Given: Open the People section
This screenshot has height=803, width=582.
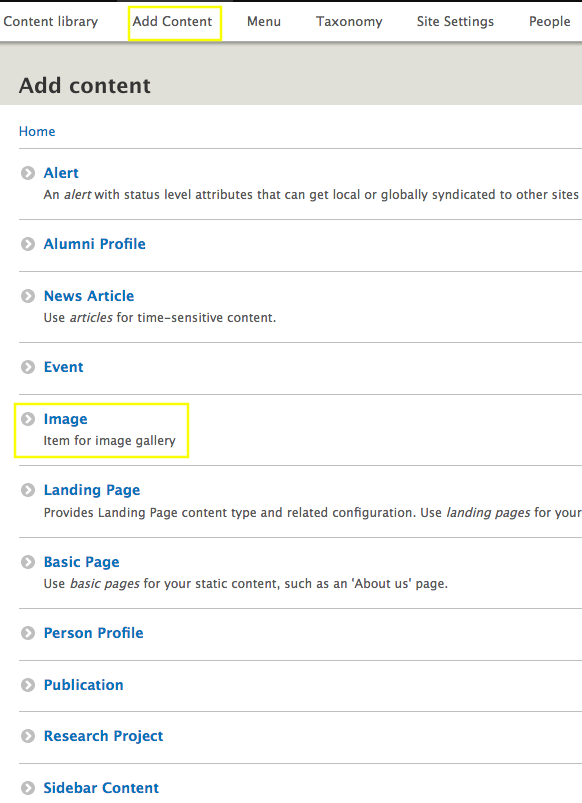Looking at the screenshot, I should pyautogui.click(x=549, y=21).
